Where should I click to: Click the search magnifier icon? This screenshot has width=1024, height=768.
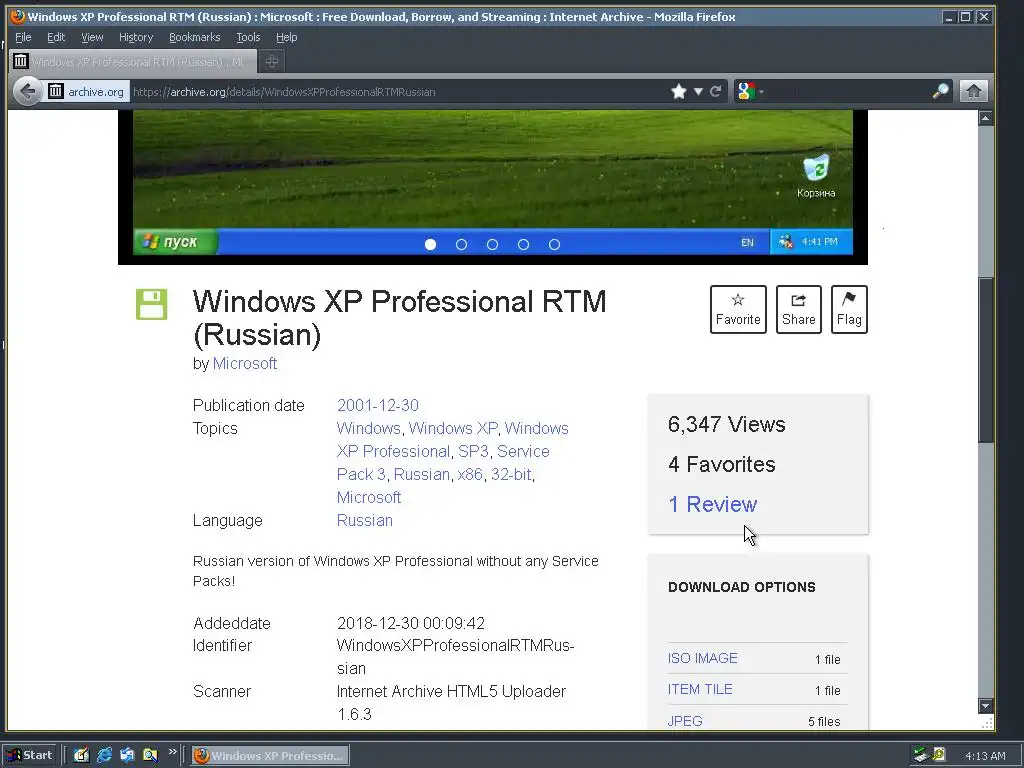[940, 91]
